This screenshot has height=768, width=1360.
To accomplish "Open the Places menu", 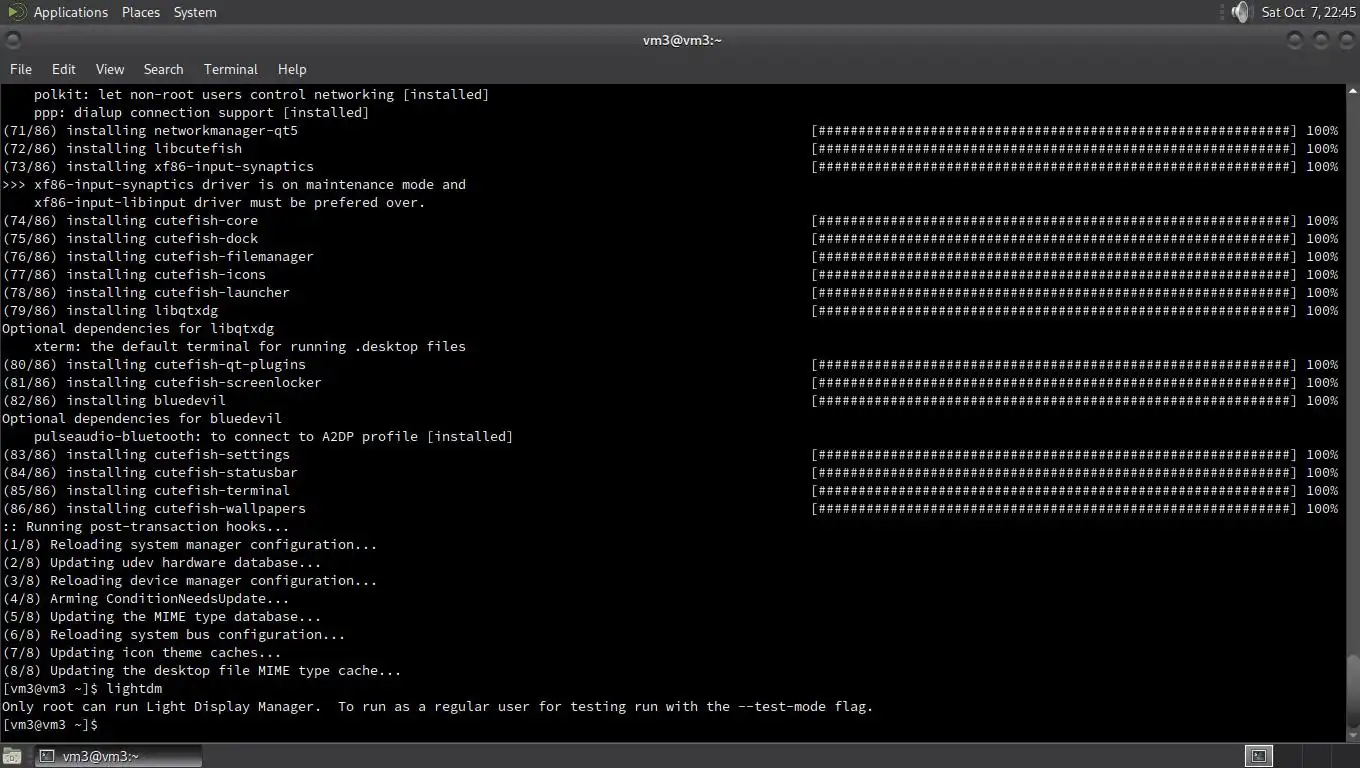I will click(140, 12).
